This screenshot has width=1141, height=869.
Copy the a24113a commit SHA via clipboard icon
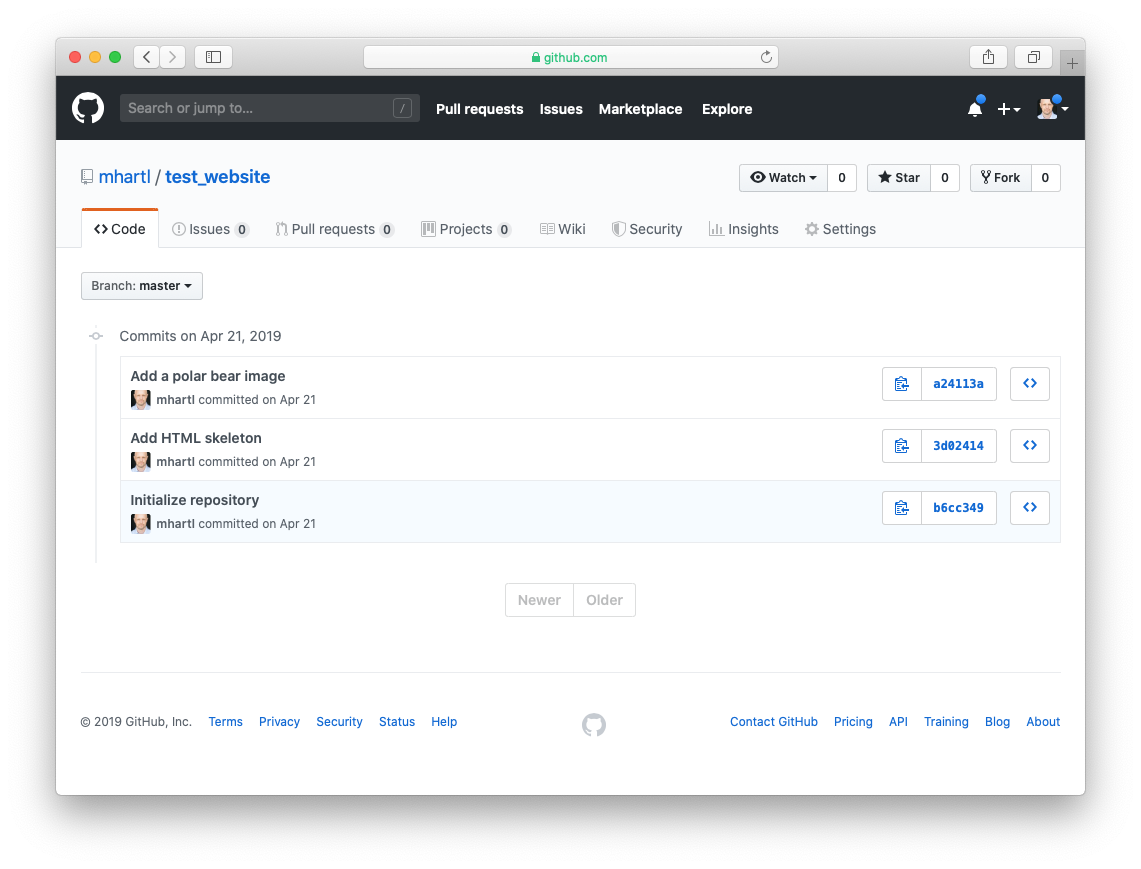(901, 383)
